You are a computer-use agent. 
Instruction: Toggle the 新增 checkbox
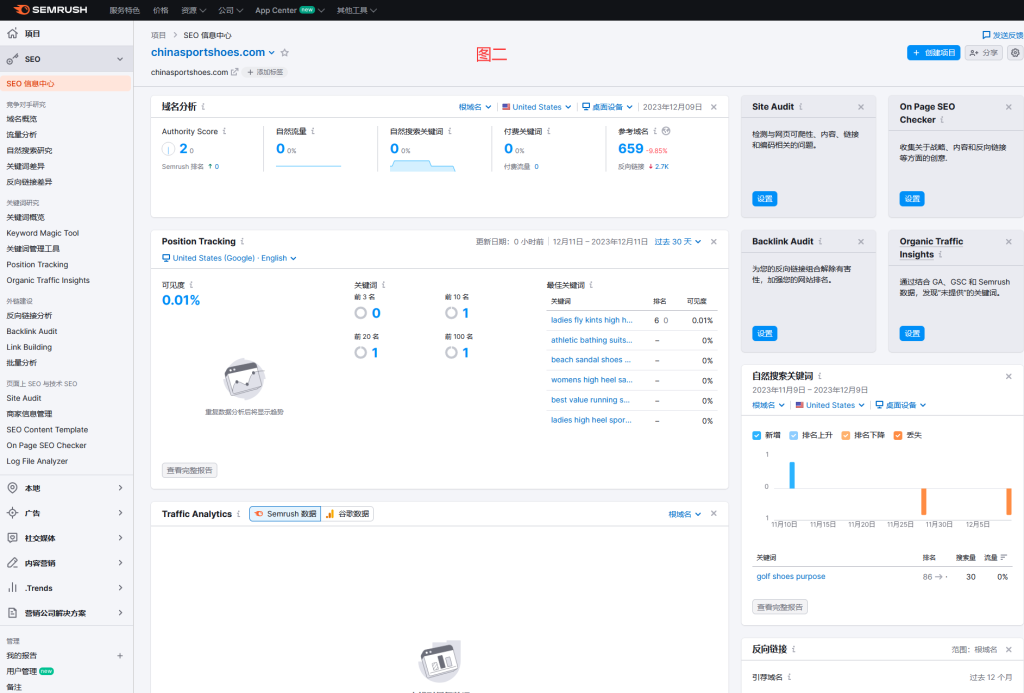coord(757,436)
